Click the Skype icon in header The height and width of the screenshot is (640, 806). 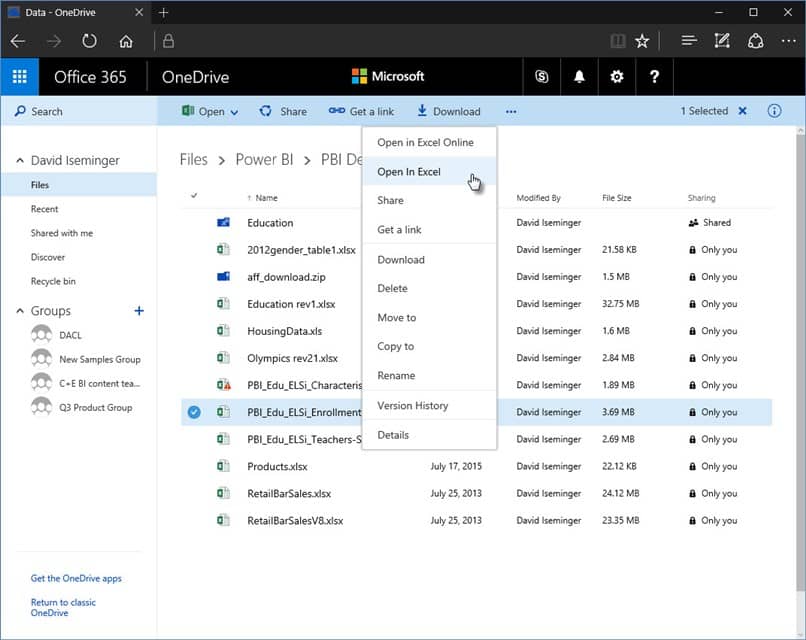tap(542, 77)
